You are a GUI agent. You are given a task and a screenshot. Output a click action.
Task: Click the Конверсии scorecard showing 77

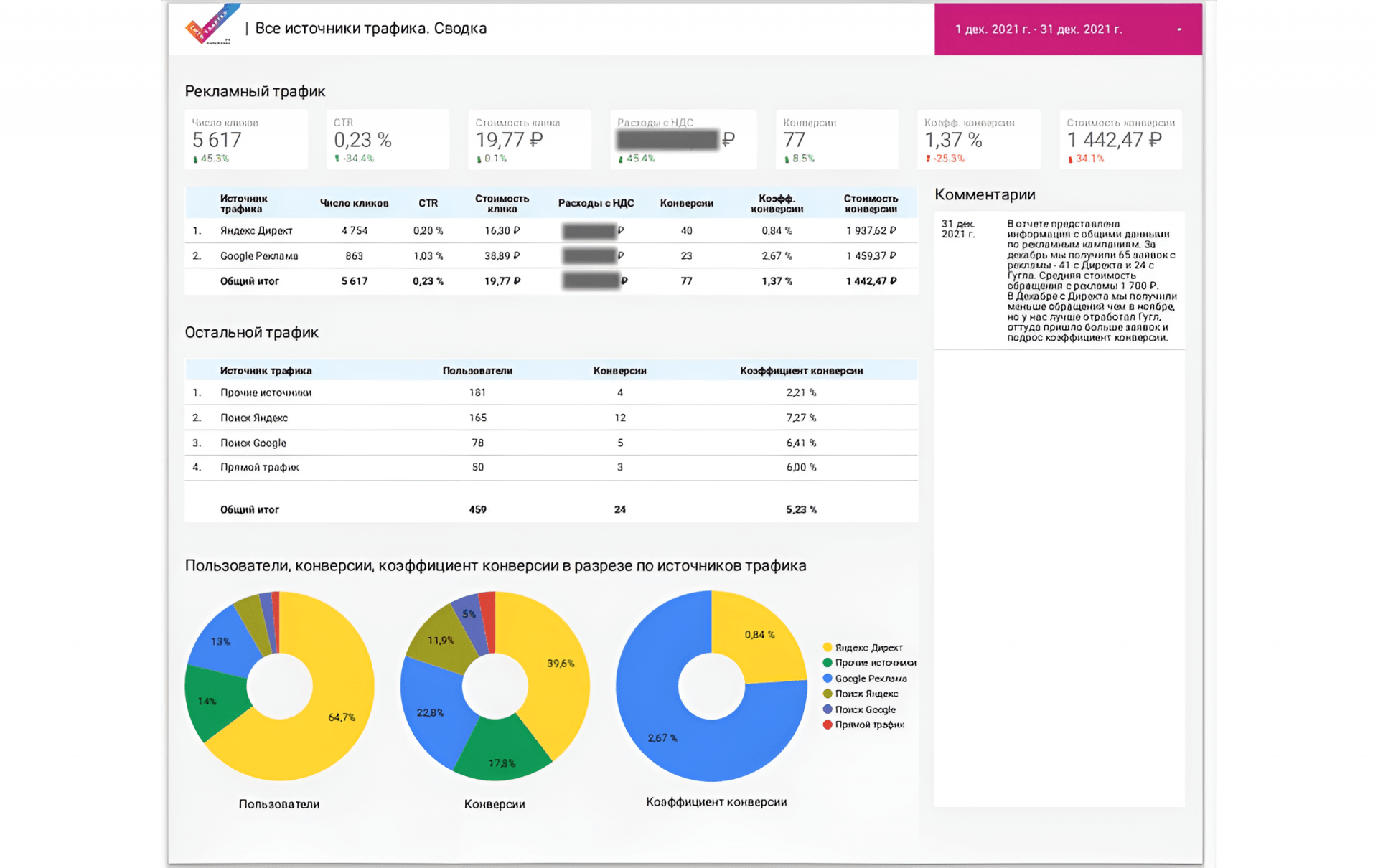836,140
